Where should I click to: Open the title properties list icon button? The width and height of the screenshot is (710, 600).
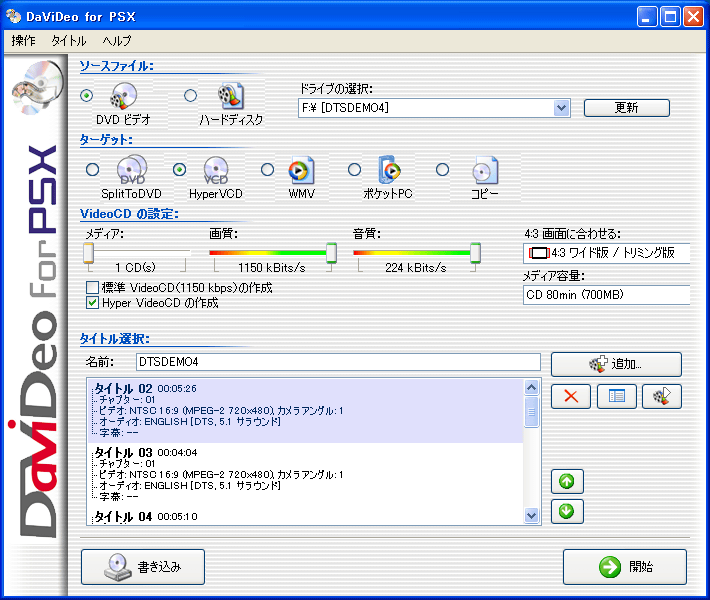[617, 397]
